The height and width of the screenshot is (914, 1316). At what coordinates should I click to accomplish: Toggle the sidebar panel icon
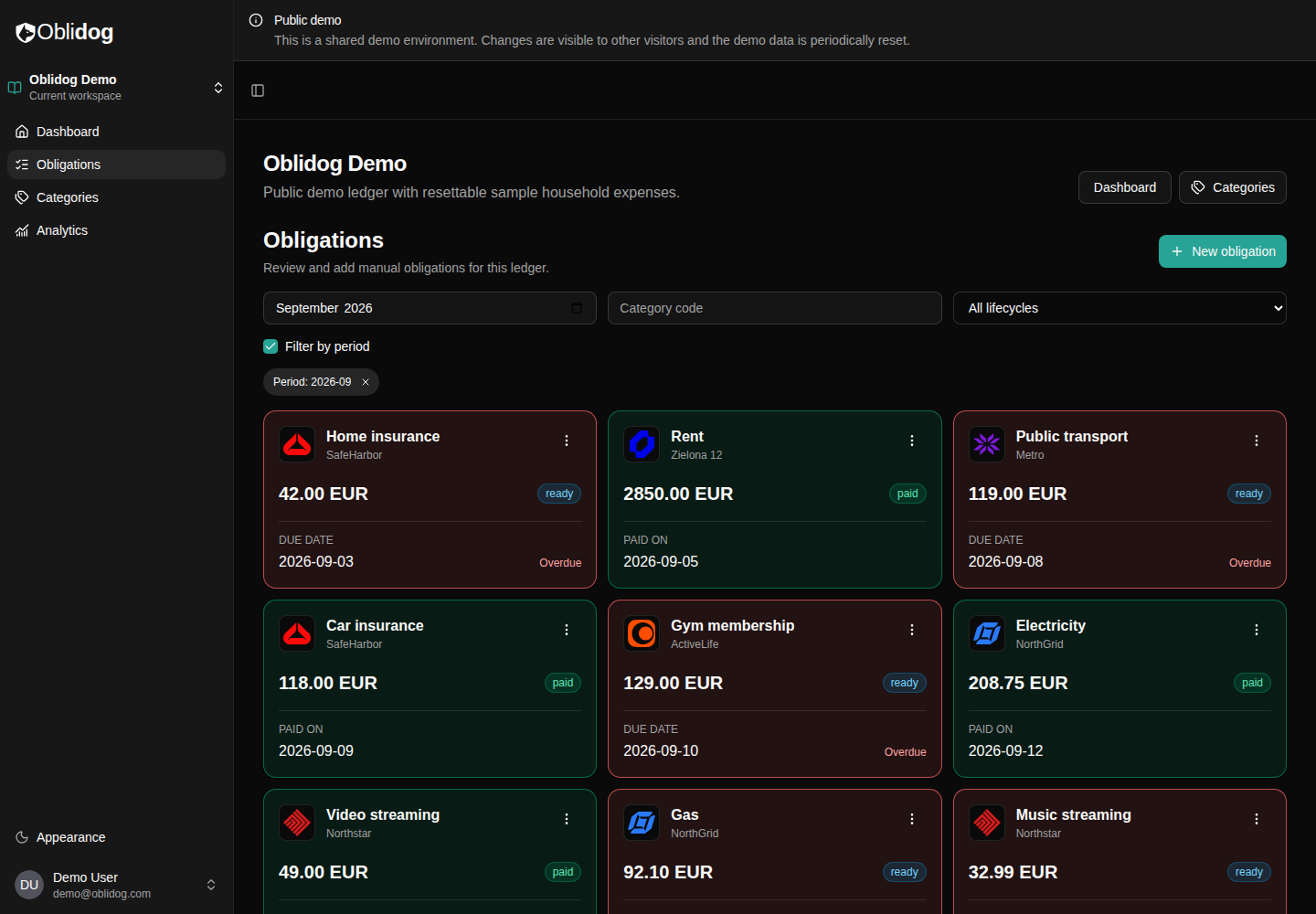(258, 90)
